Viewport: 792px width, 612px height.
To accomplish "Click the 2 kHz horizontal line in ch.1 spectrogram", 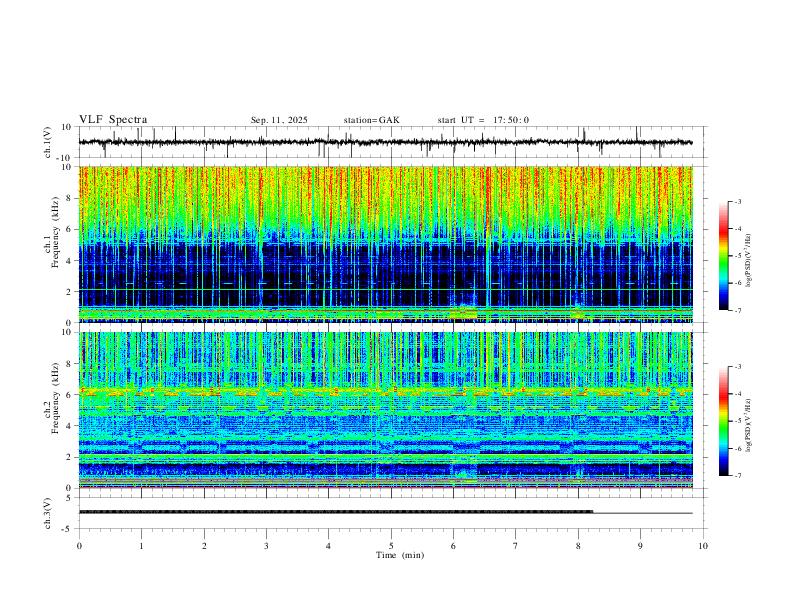I will (x=385, y=289).
